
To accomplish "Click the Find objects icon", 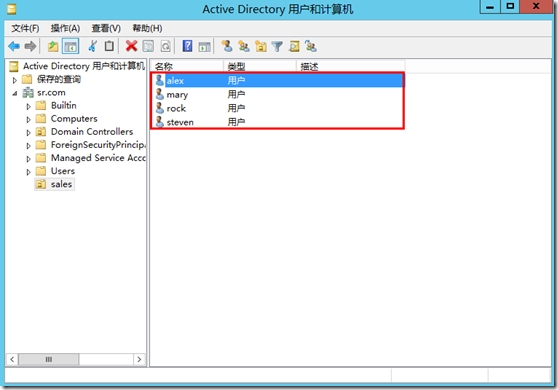I will (x=294, y=46).
